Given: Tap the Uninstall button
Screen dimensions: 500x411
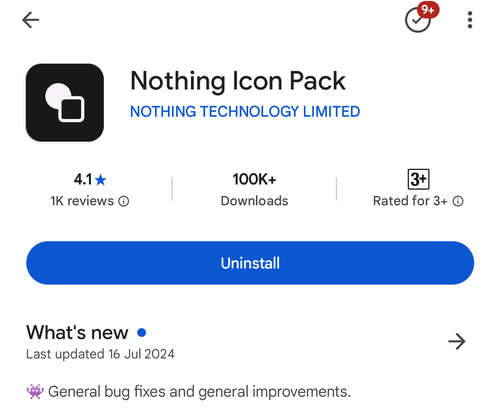Looking at the screenshot, I should 250,263.
